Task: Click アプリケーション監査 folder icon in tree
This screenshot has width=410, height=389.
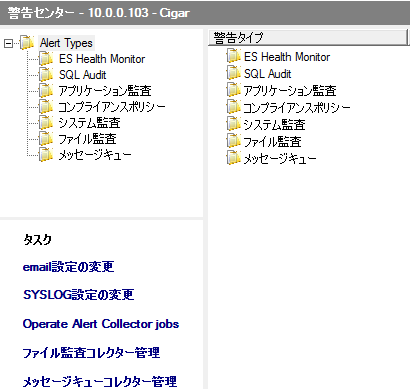Action: click(46, 91)
